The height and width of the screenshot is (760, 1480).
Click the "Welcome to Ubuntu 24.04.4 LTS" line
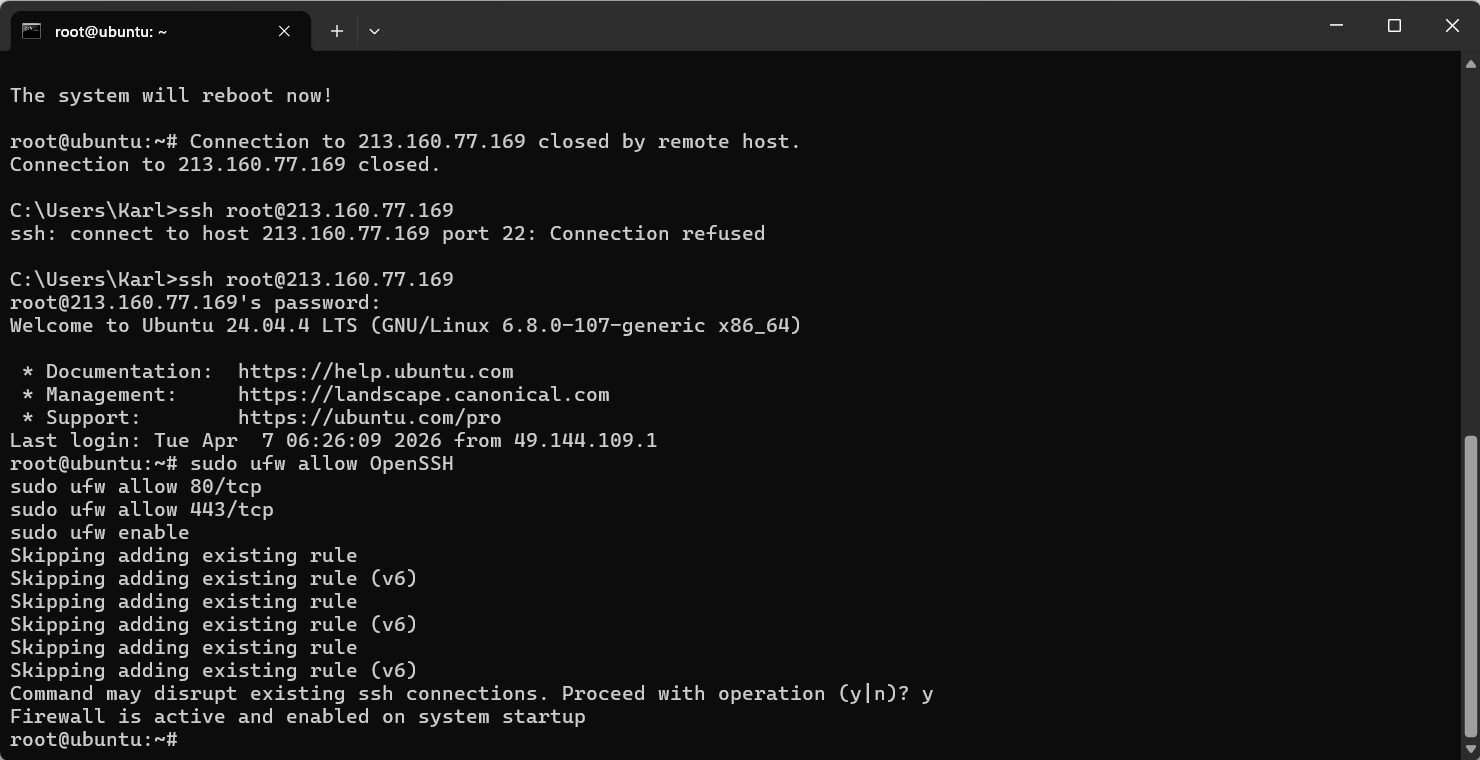click(405, 326)
